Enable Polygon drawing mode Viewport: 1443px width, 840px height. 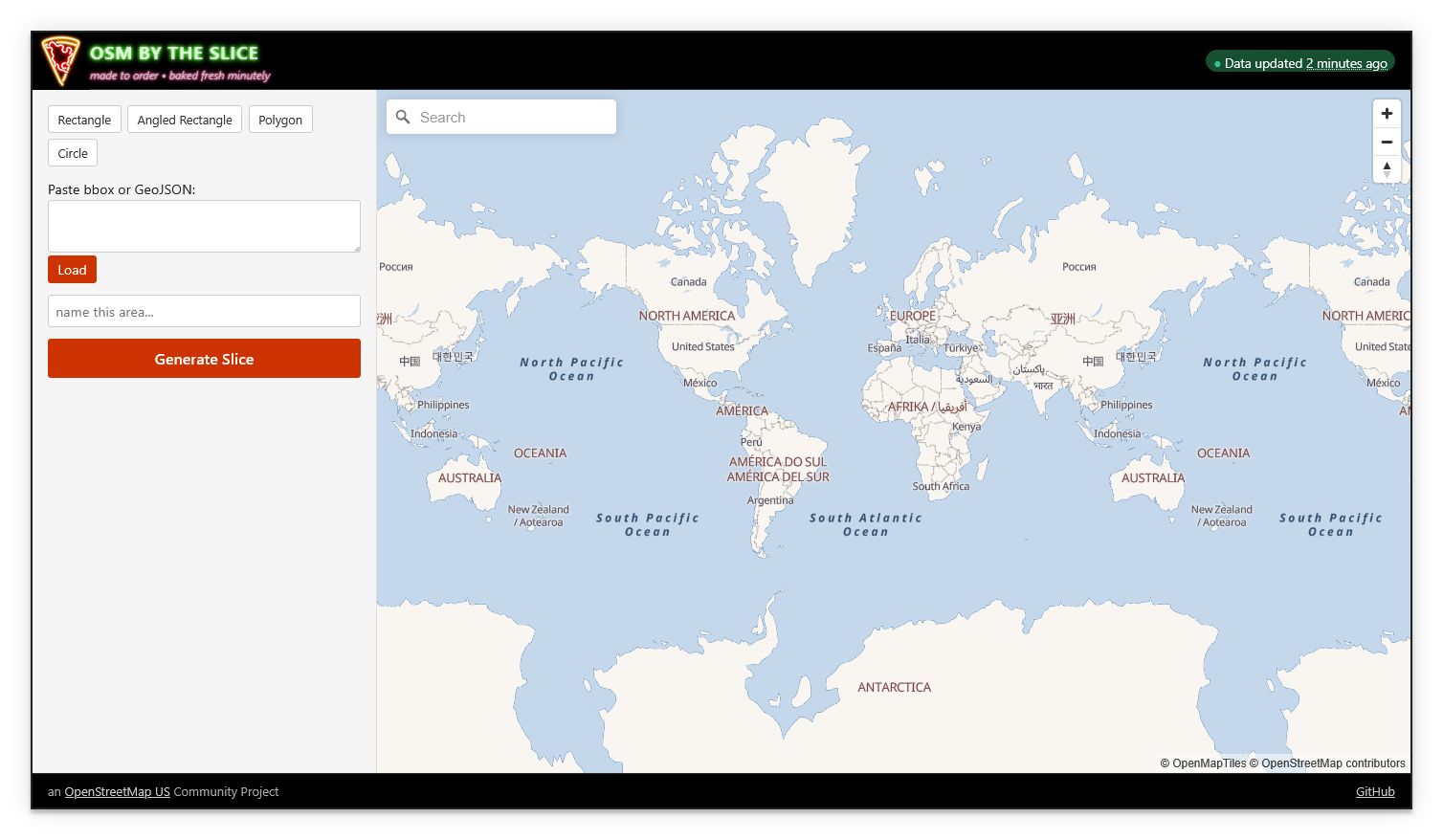pyautogui.click(x=280, y=119)
